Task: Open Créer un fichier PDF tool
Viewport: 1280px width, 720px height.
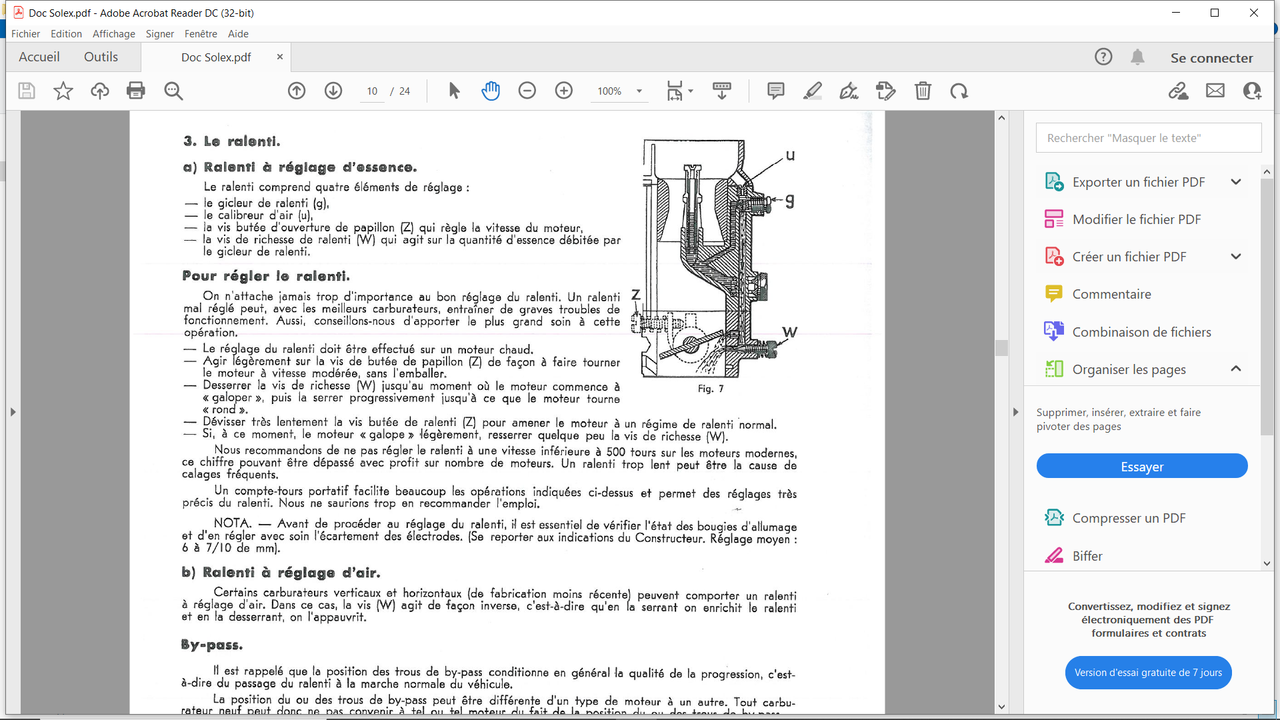Action: pos(1129,257)
